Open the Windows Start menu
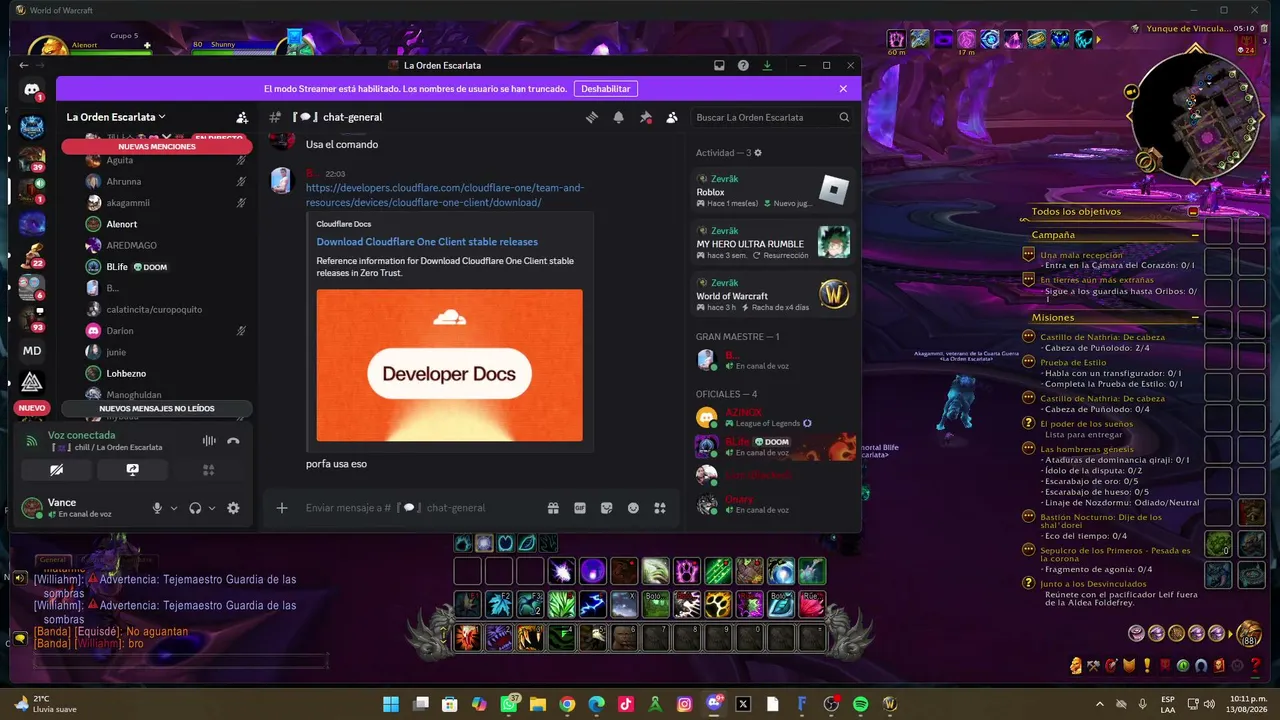 391,704
